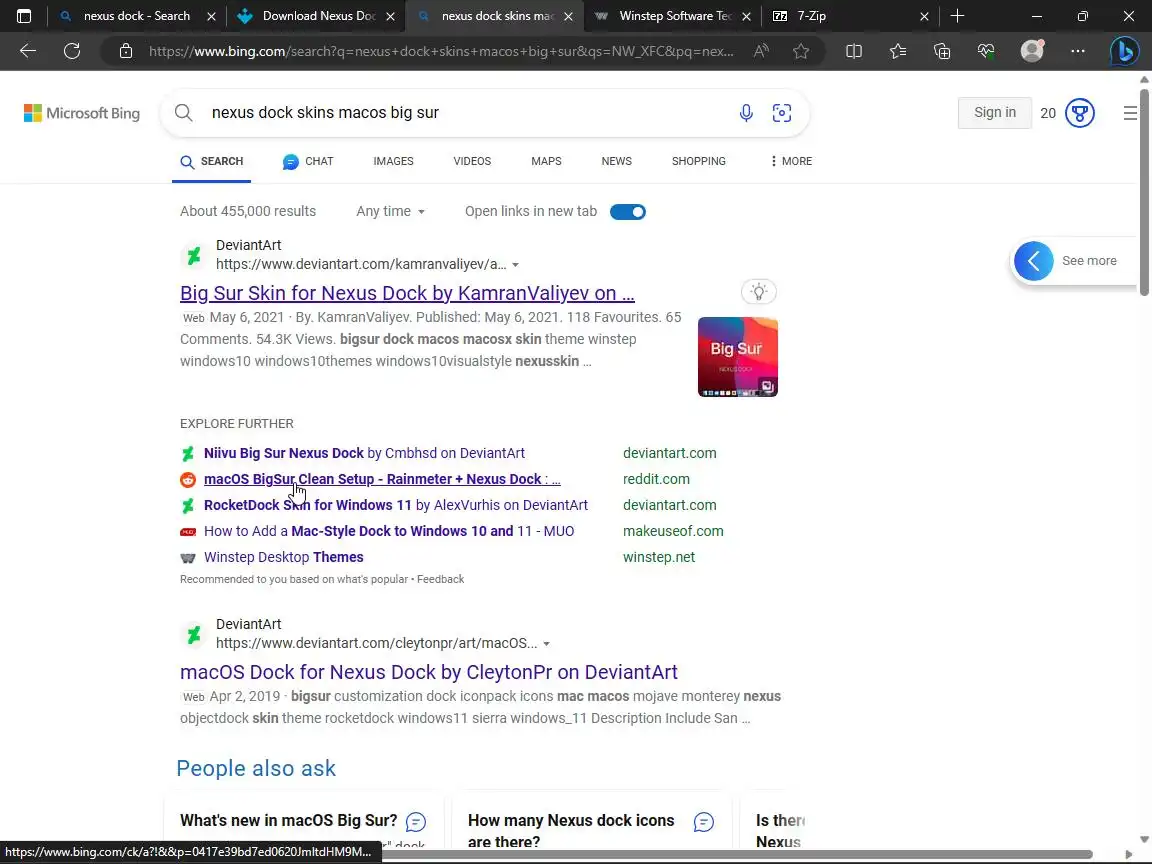
Task: Click the 20 rewards points count
Action: 1048,113
